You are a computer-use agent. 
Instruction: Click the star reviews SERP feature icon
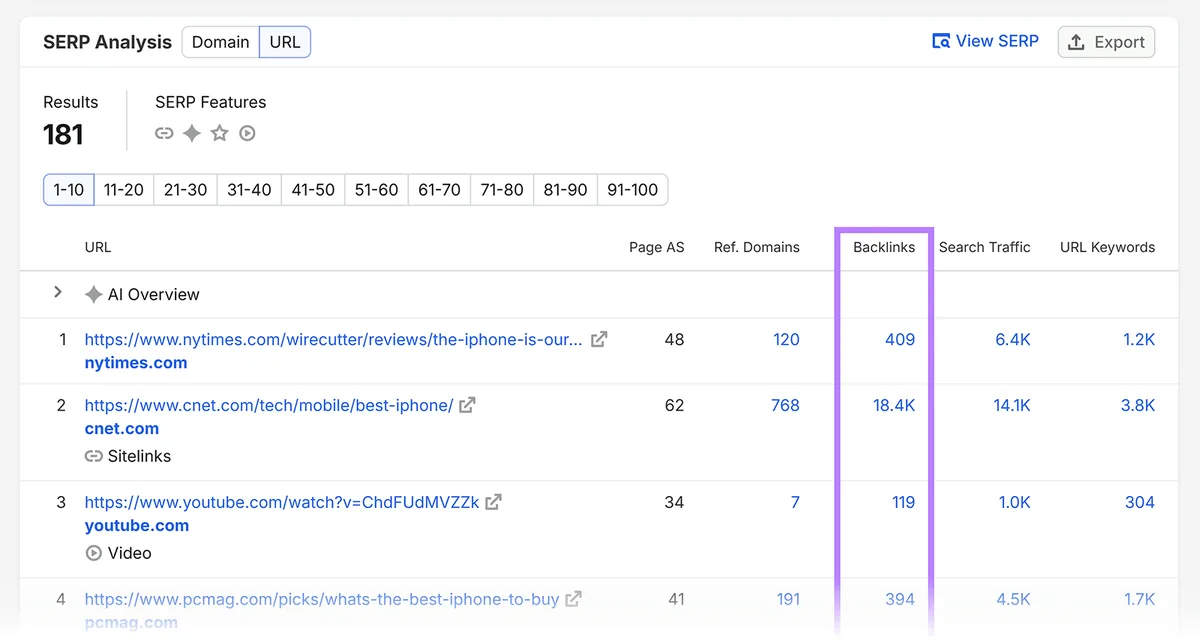tap(220, 133)
